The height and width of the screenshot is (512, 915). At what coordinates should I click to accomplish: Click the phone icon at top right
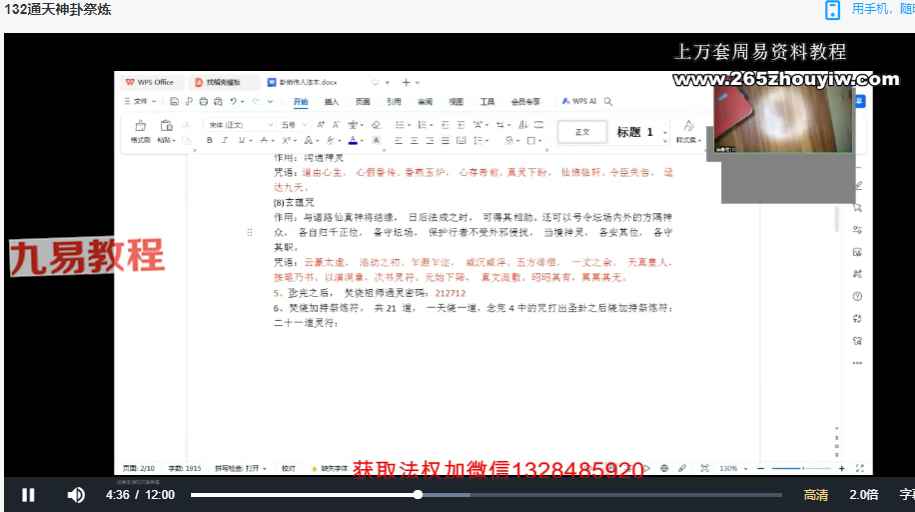(832, 10)
